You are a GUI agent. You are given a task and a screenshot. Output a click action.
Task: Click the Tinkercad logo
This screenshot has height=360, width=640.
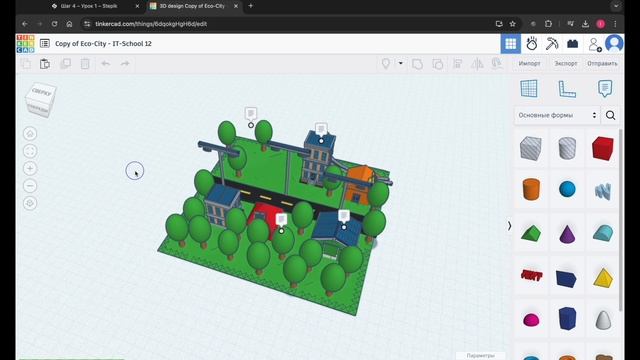click(25, 44)
